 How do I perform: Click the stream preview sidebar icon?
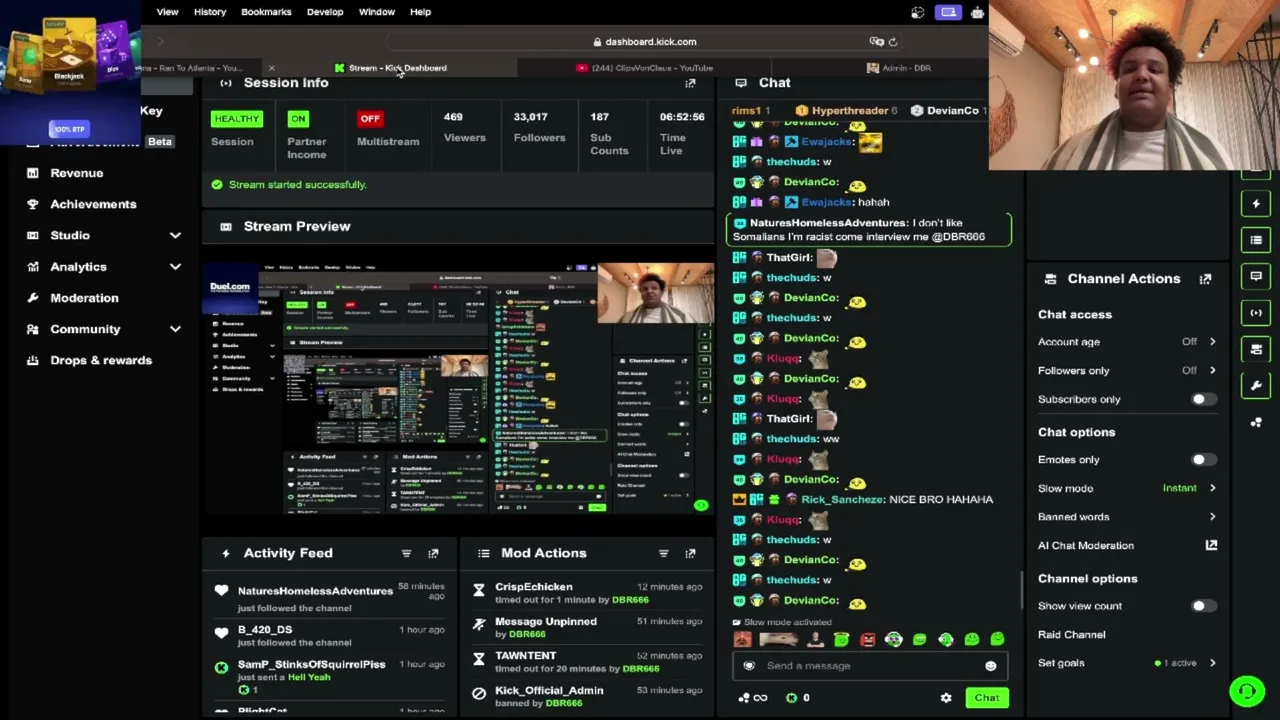tap(1256, 313)
